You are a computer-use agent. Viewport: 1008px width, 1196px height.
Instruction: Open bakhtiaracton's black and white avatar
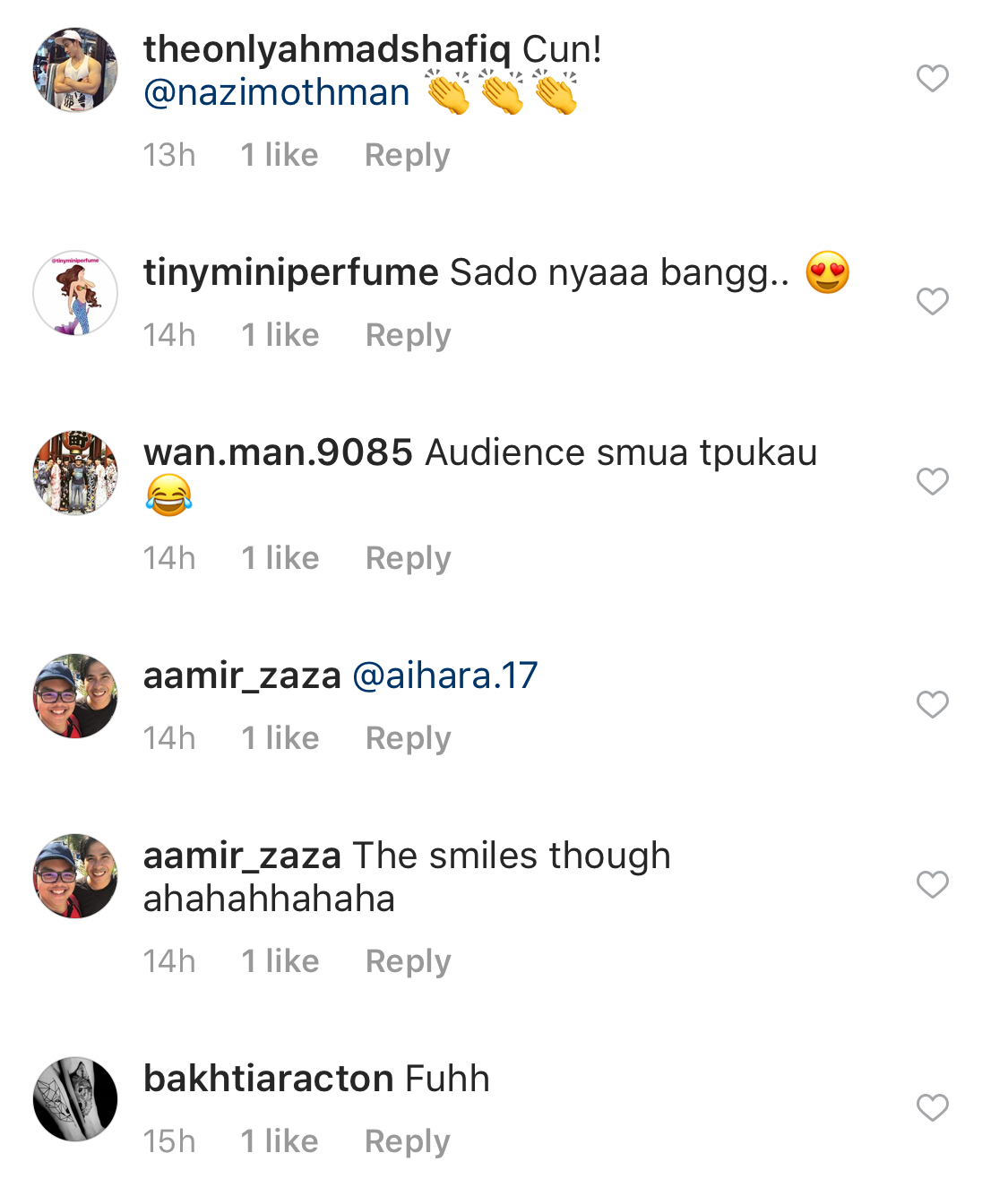coord(75,1099)
